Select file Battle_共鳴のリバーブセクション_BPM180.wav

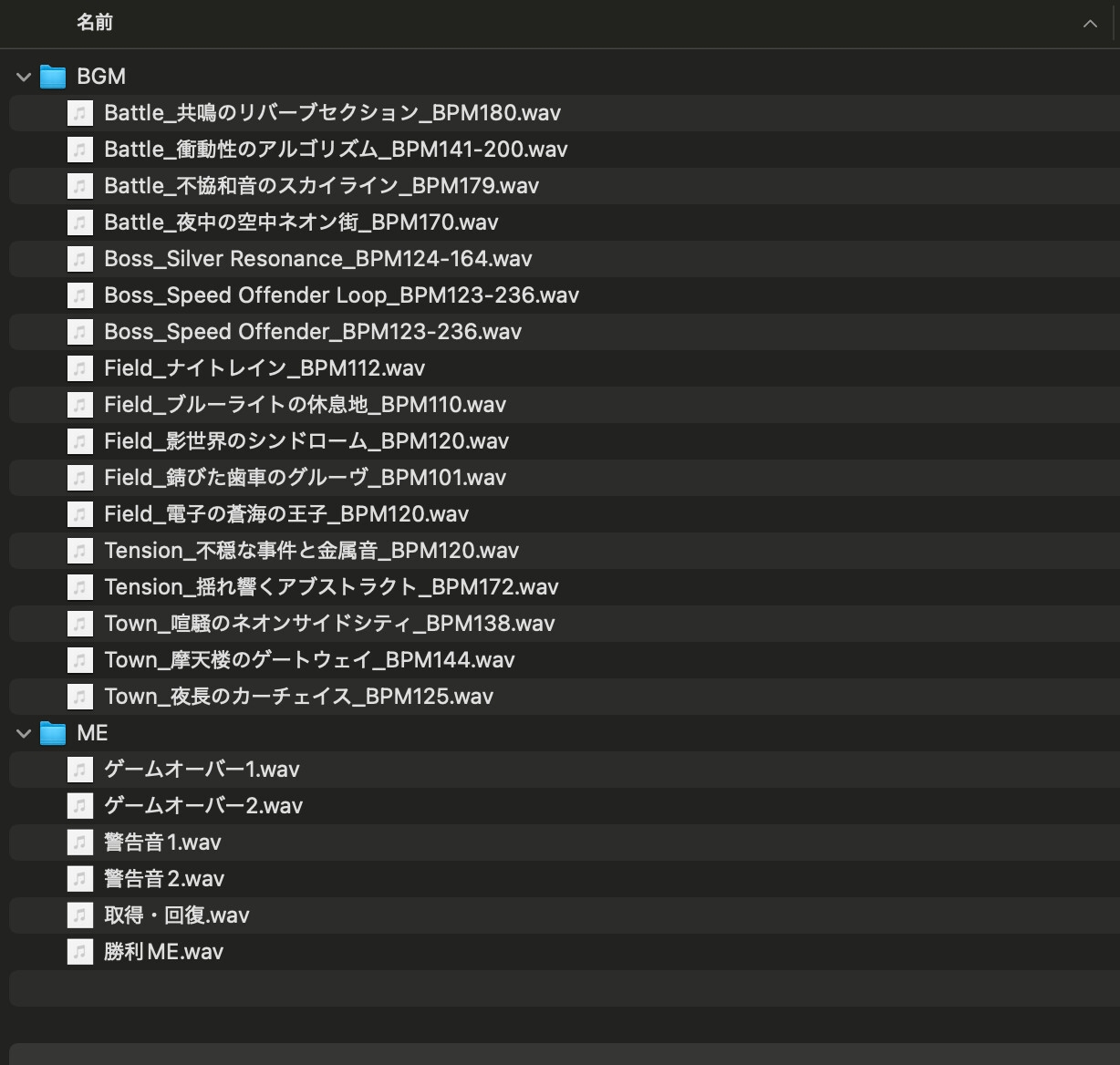click(332, 113)
